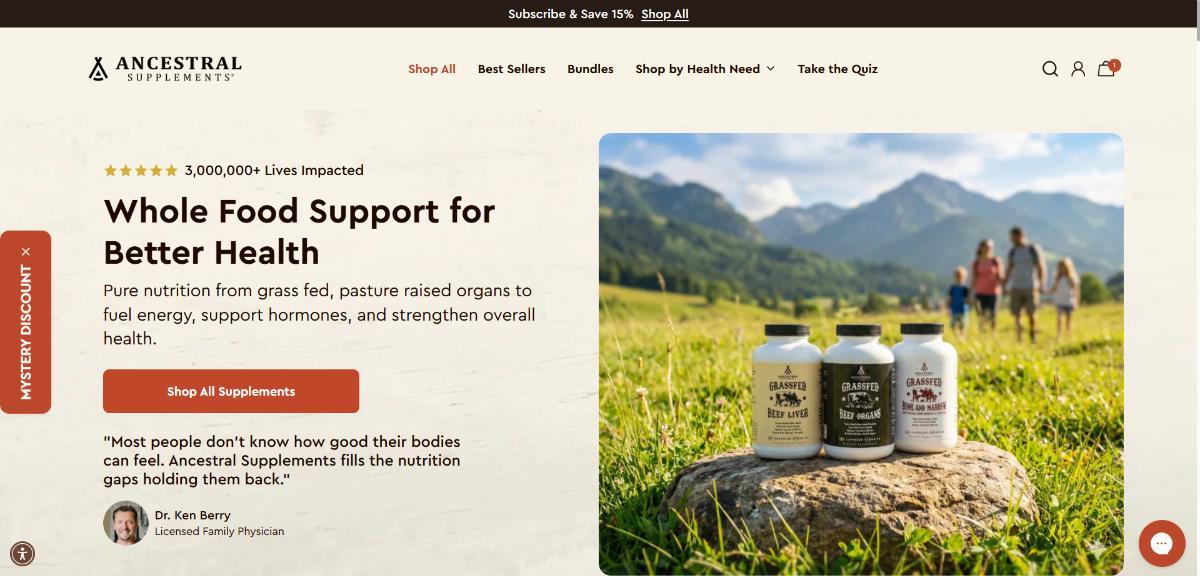
Task: Click Shop All link in top banner
Action: pyautogui.click(x=665, y=14)
